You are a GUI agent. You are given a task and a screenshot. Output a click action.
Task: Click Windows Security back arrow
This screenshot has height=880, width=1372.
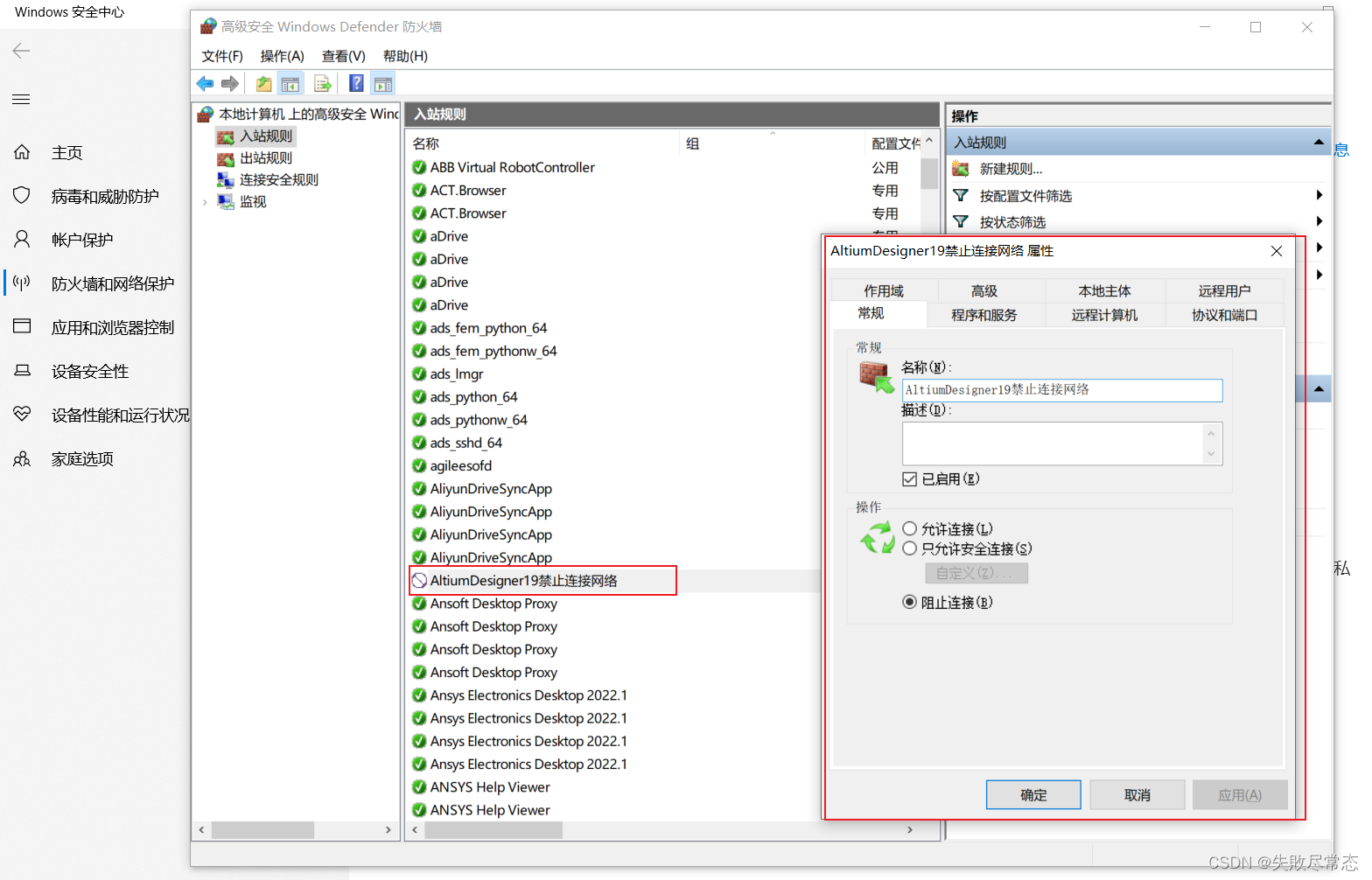pyautogui.click(x=21, y=51)
